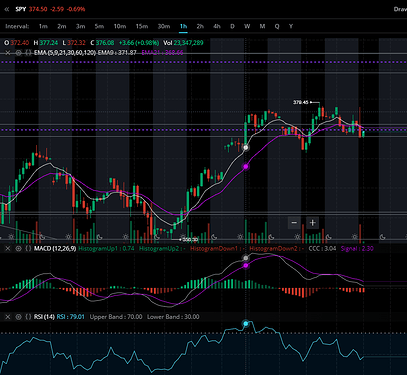The image size is (407, 375).
Task: Select the 30m interval
Action: tap(164, 26)
